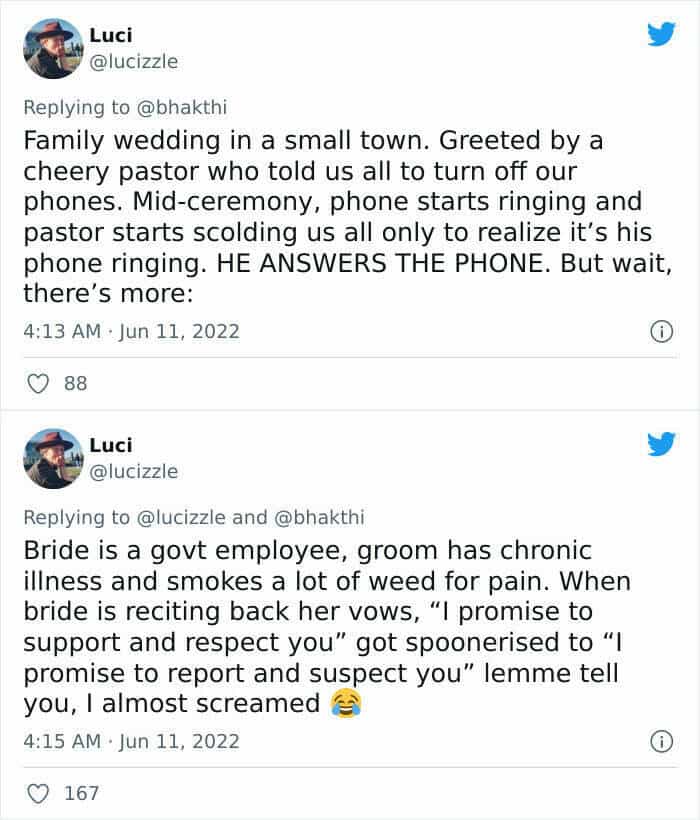Click the @lucizzle handle under the name on the pastor tweet

[x=134, y=61]
